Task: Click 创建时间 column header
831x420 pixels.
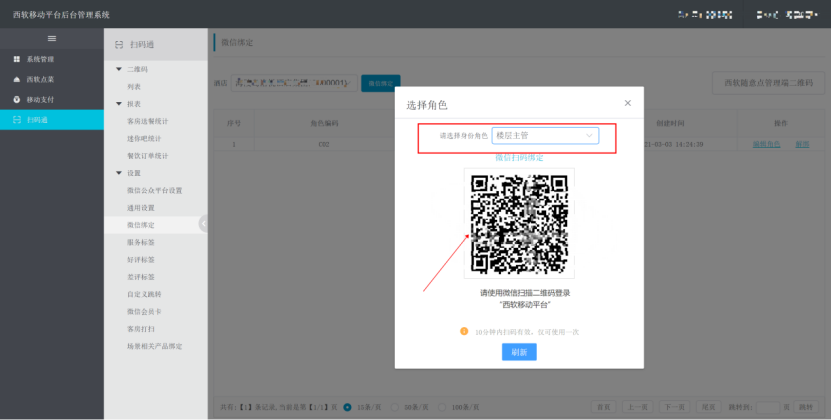Action: [x=670, y=123]
